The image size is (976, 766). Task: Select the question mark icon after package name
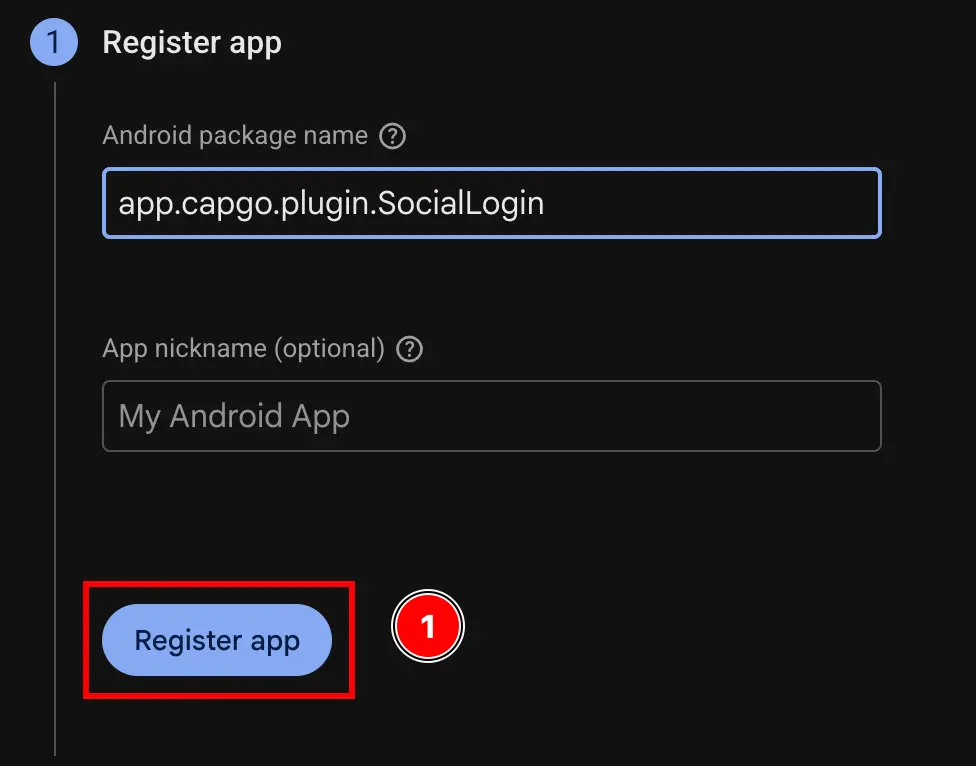point(392,135)
